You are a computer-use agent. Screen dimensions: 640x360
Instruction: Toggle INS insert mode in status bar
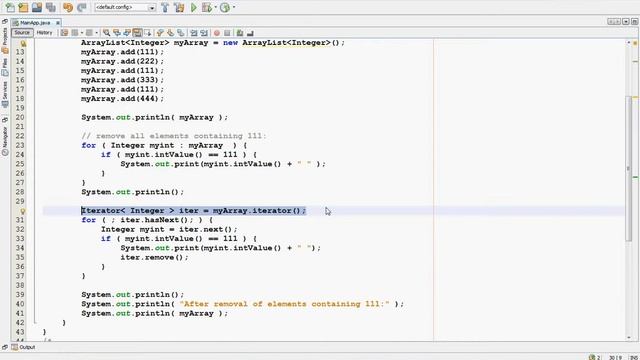(634, 357)
